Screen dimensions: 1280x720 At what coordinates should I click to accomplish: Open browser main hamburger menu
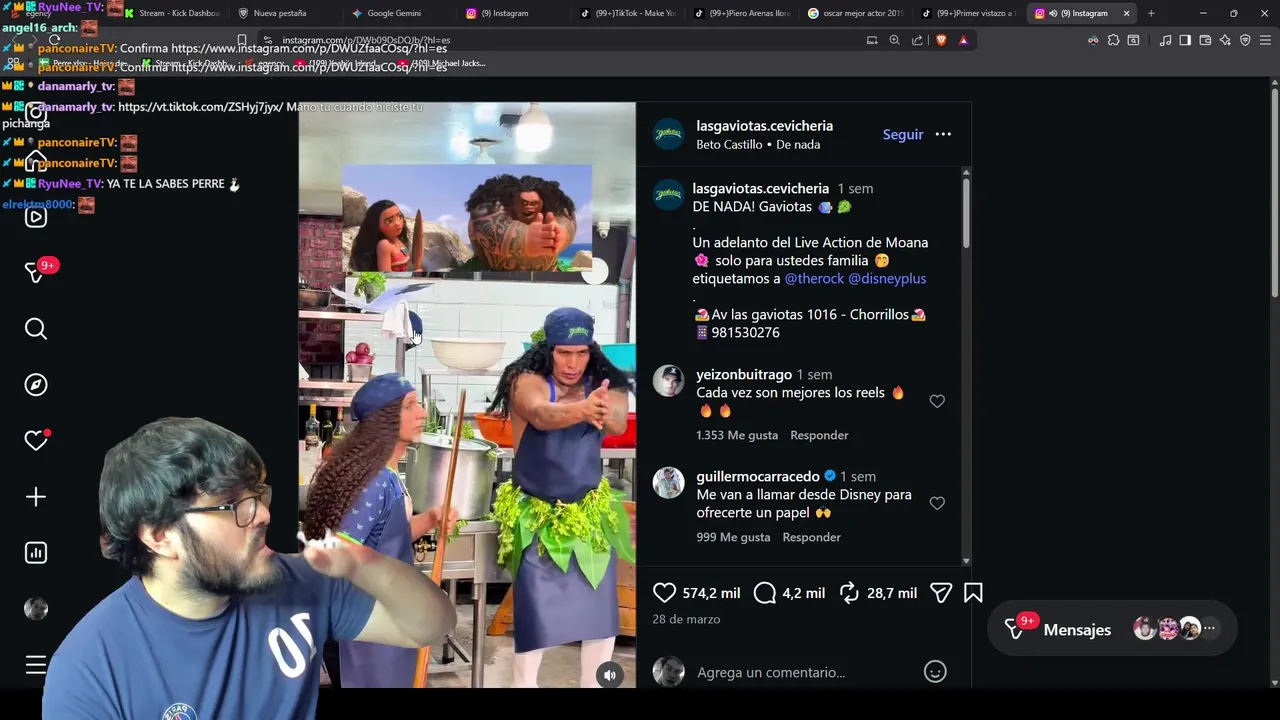pos(1265,40)
